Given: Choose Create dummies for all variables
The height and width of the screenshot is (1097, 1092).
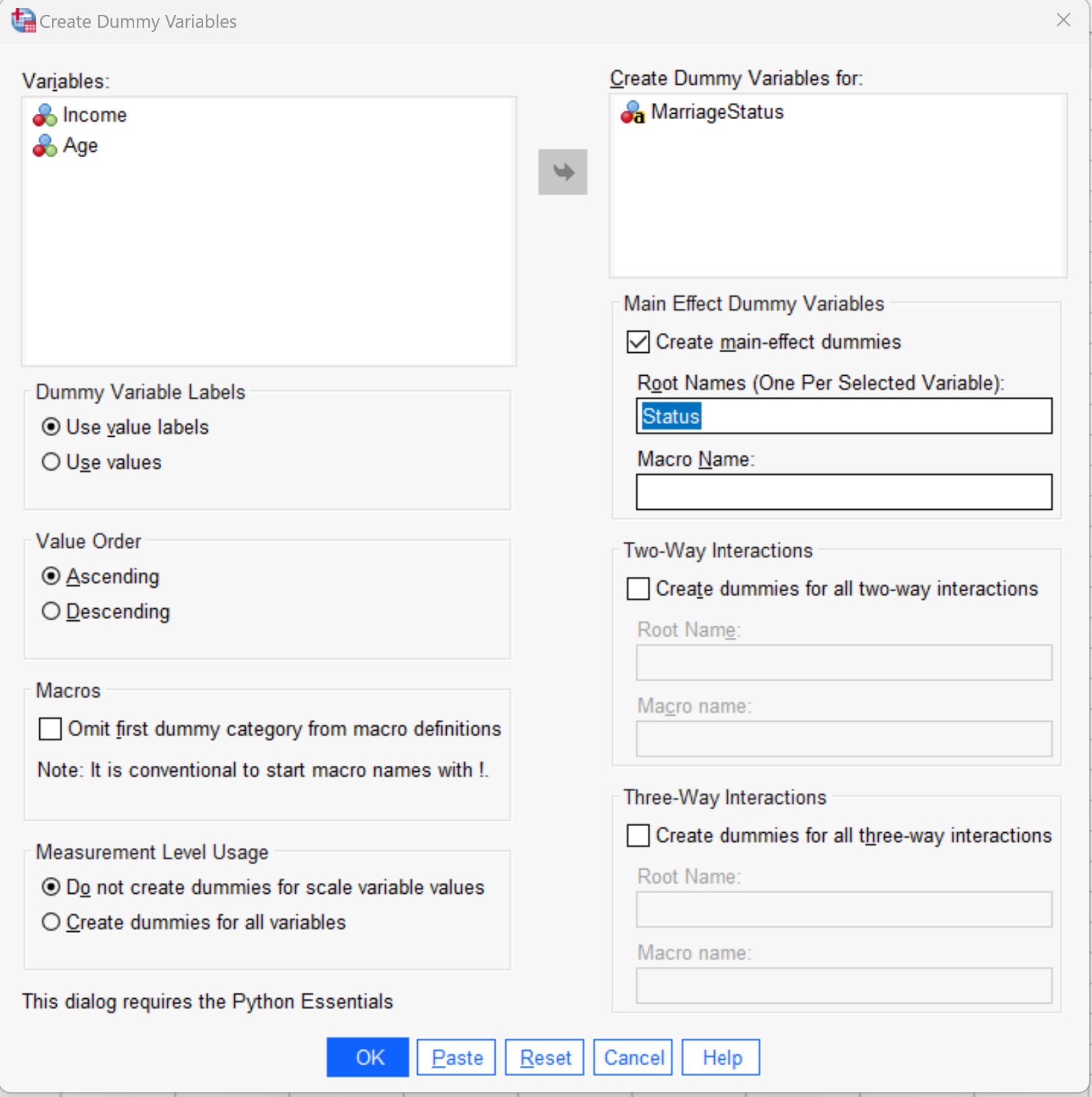Looking at the screenshot, I should (51, 922).
